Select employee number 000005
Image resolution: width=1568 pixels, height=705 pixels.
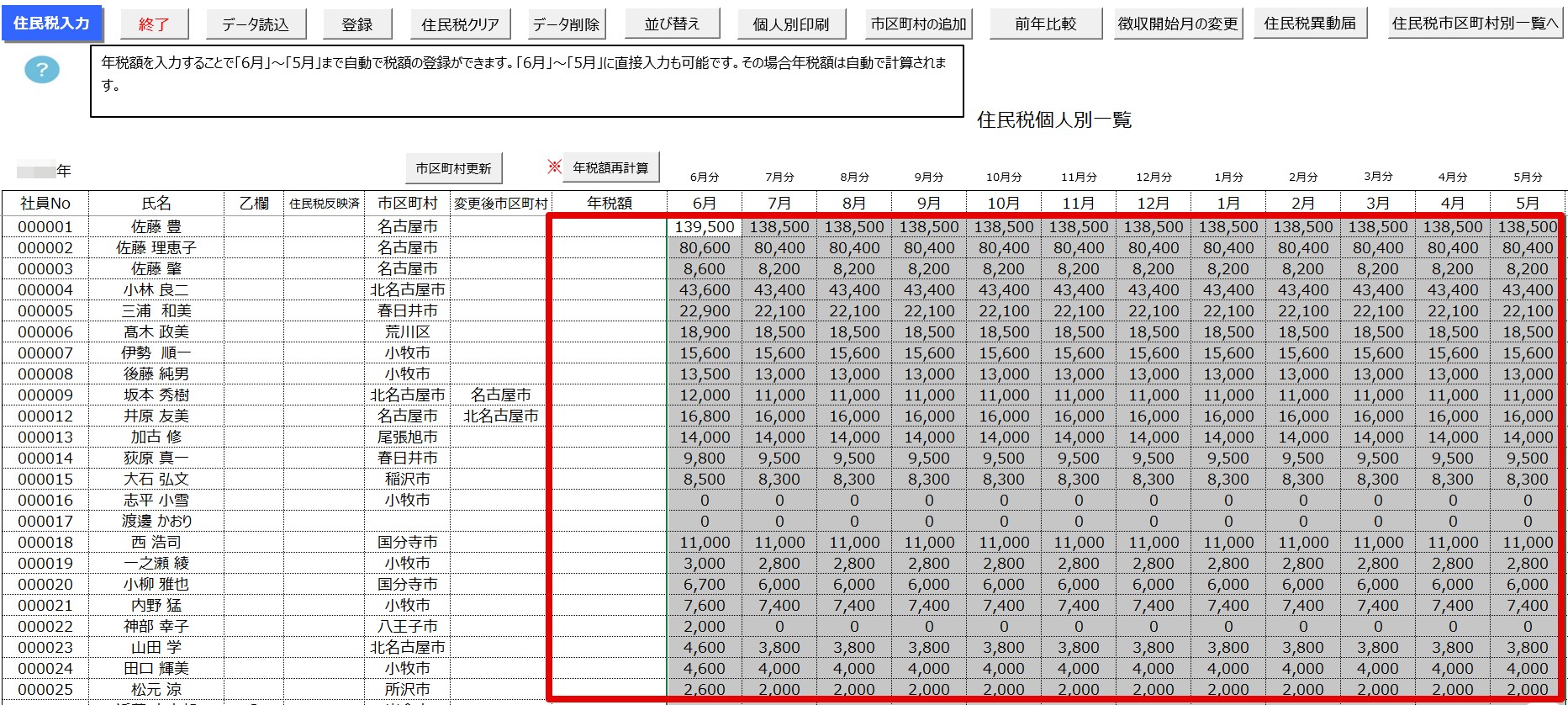click(x=45, y=311)
